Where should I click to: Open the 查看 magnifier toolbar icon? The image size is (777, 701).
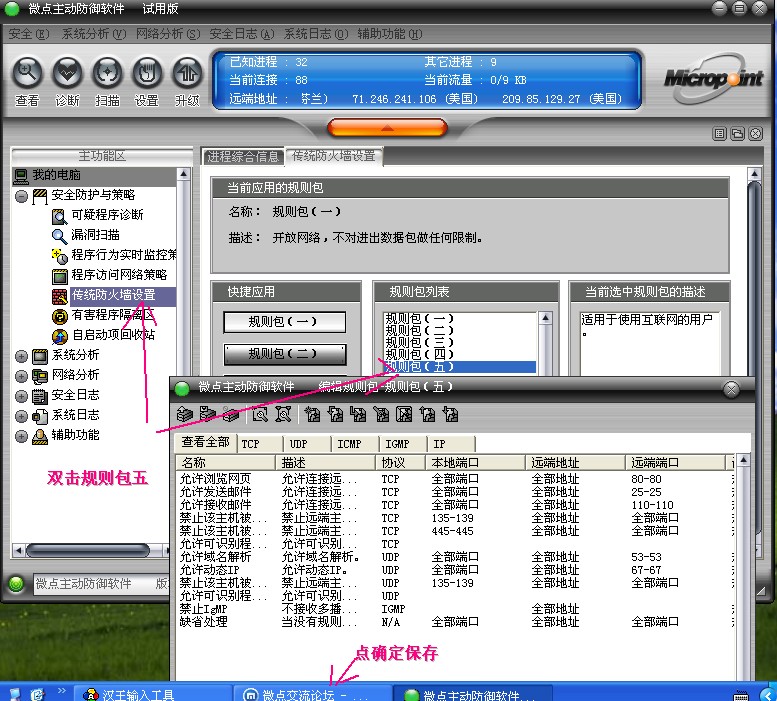[27, 73]
